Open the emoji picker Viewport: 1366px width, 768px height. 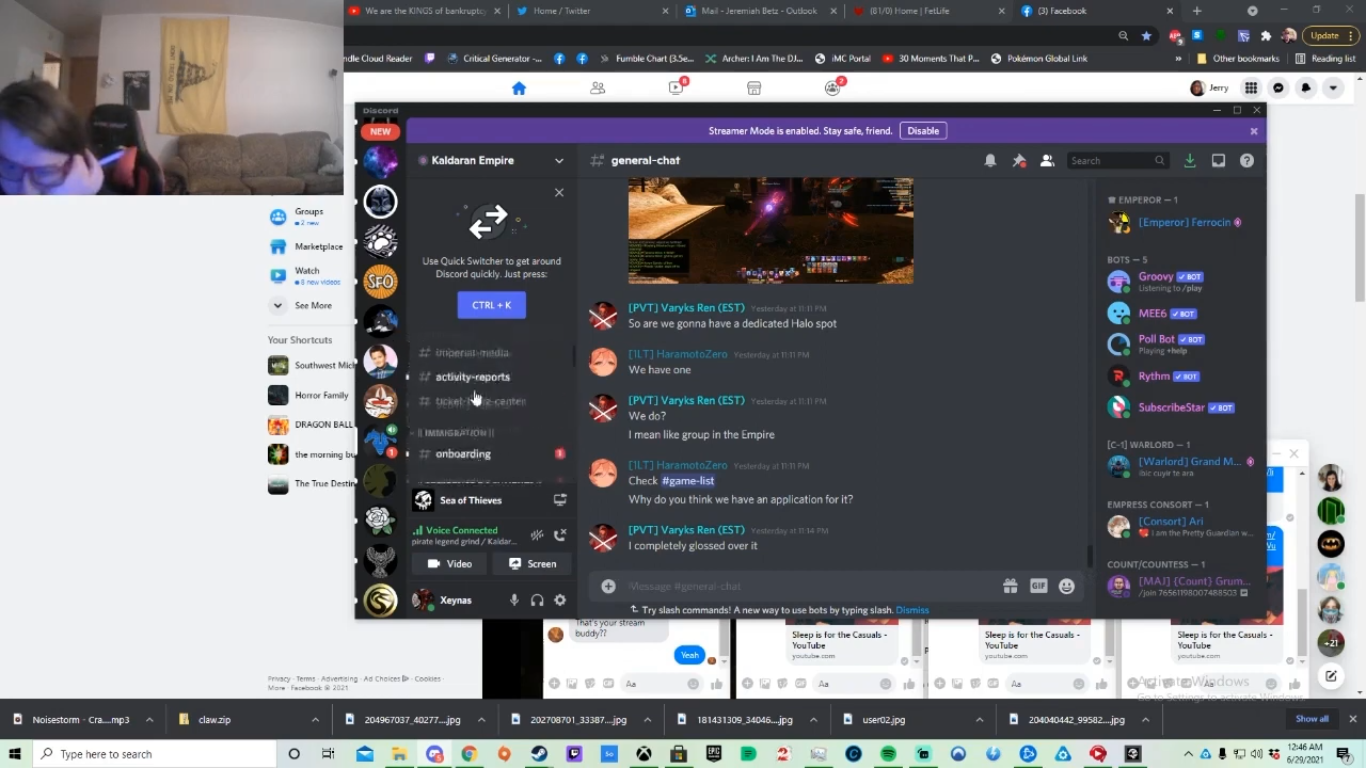1067,586
